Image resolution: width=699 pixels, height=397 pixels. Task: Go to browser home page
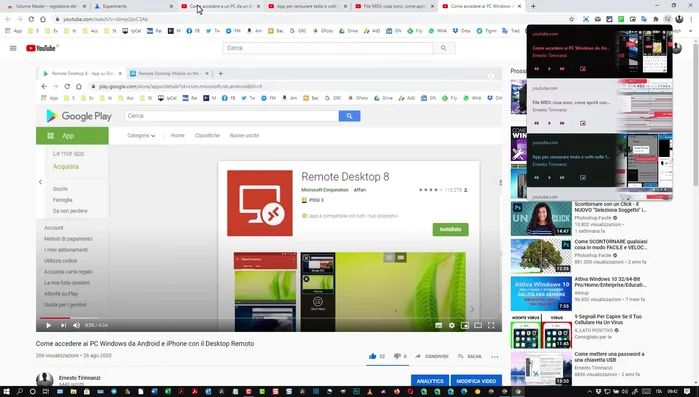(43, 19)
